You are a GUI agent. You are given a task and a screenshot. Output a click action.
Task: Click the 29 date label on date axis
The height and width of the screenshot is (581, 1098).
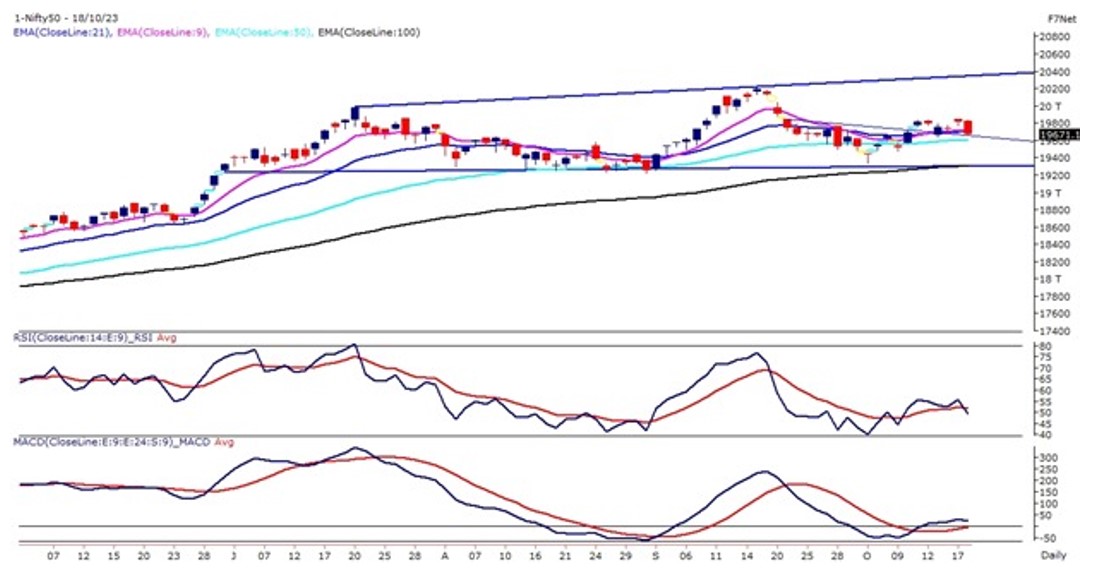[x=625, y=556]
